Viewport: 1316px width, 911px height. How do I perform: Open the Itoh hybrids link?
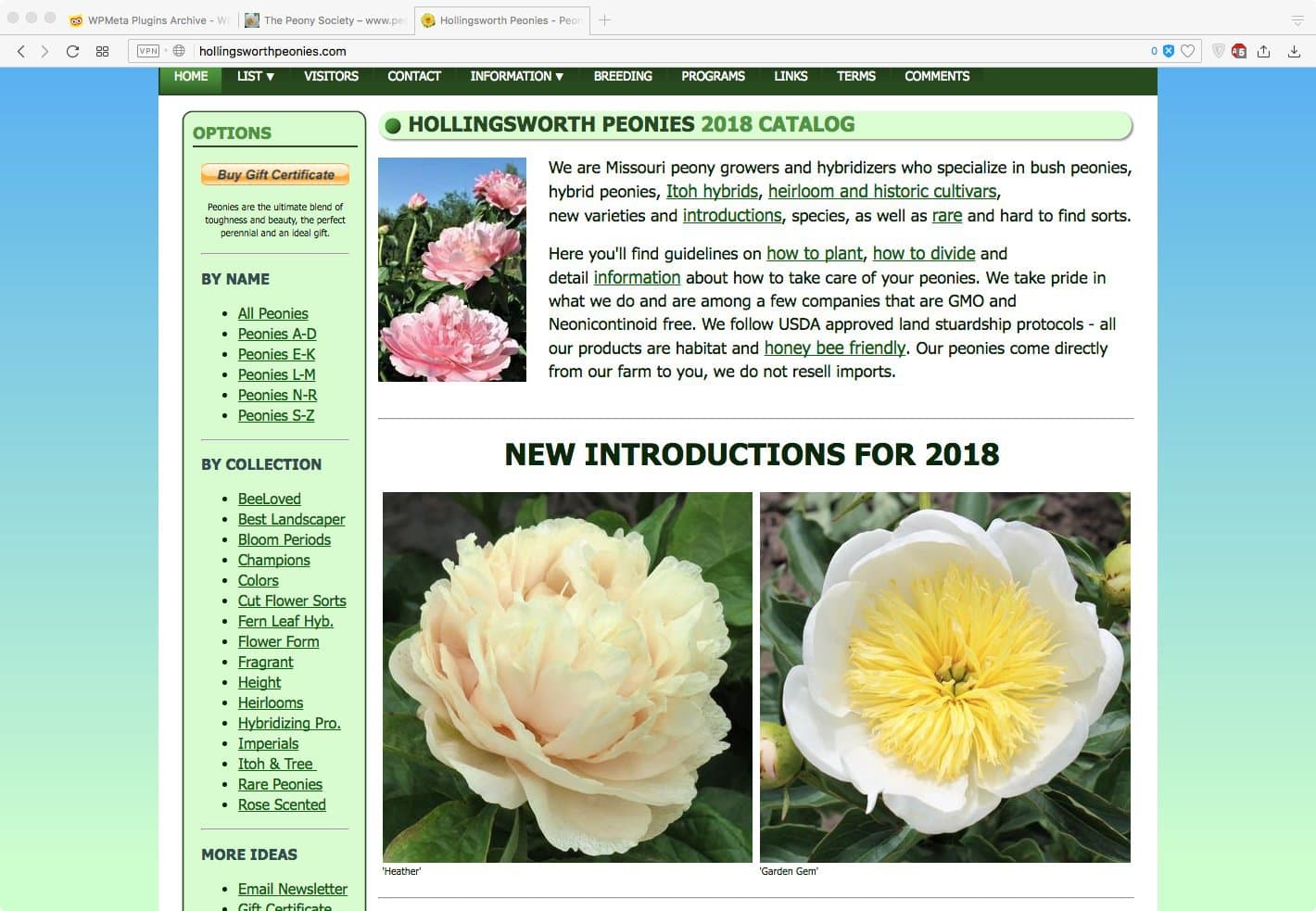pyautogui.click(x=712, y=192)
